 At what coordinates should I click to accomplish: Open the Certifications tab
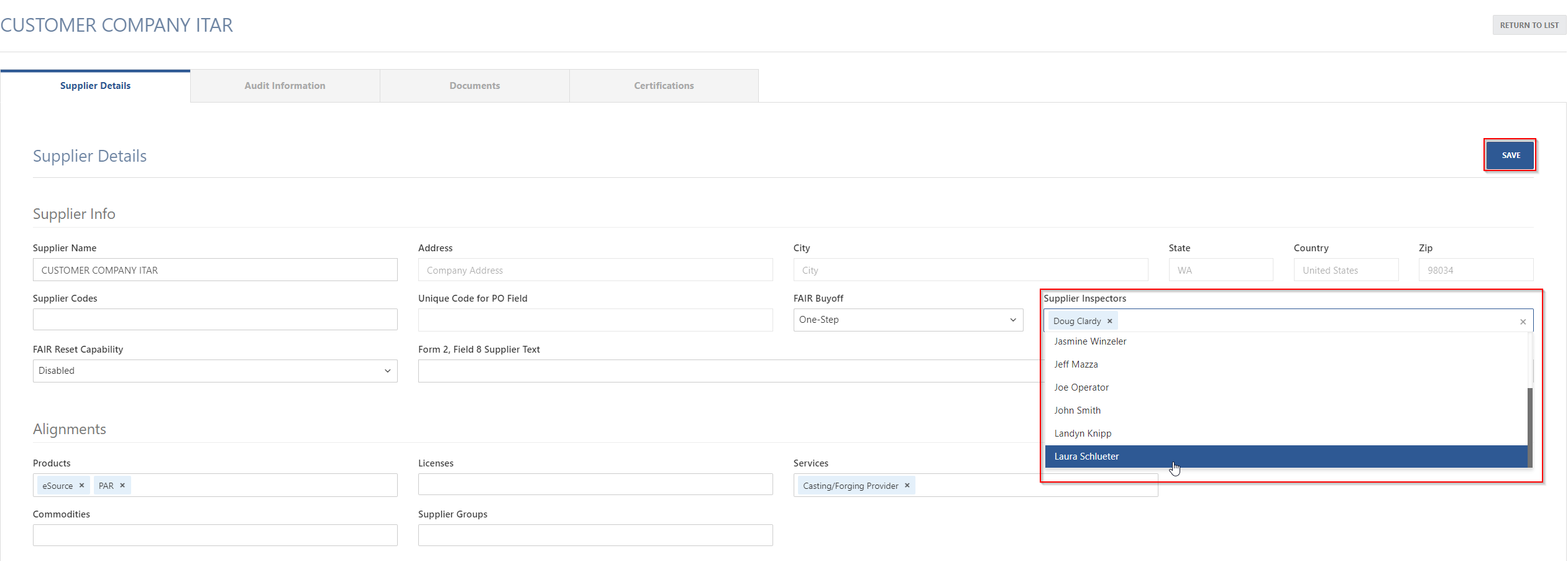tap(664, 86)
